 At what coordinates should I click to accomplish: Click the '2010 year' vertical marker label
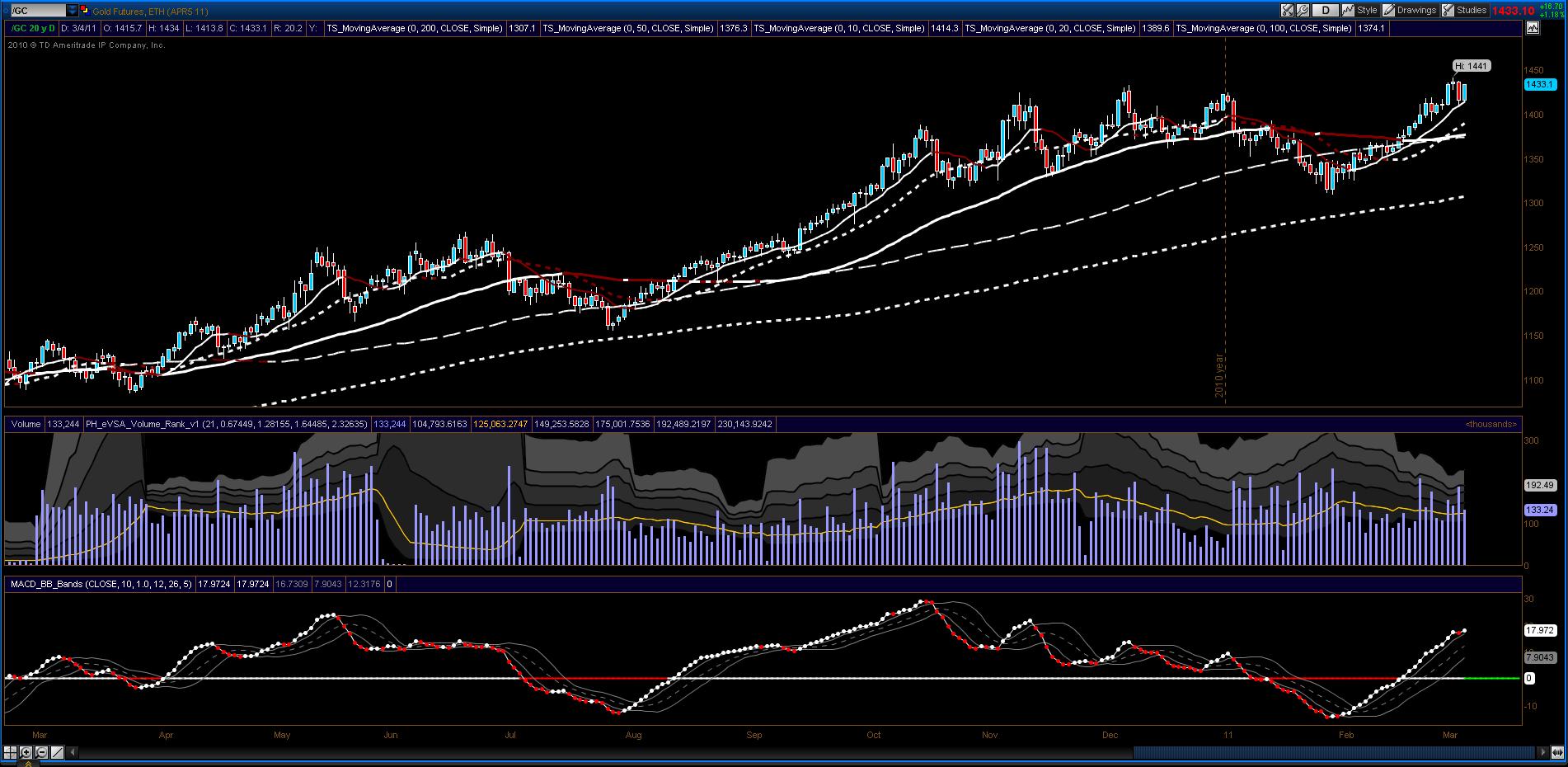[x=1219, y=376]
